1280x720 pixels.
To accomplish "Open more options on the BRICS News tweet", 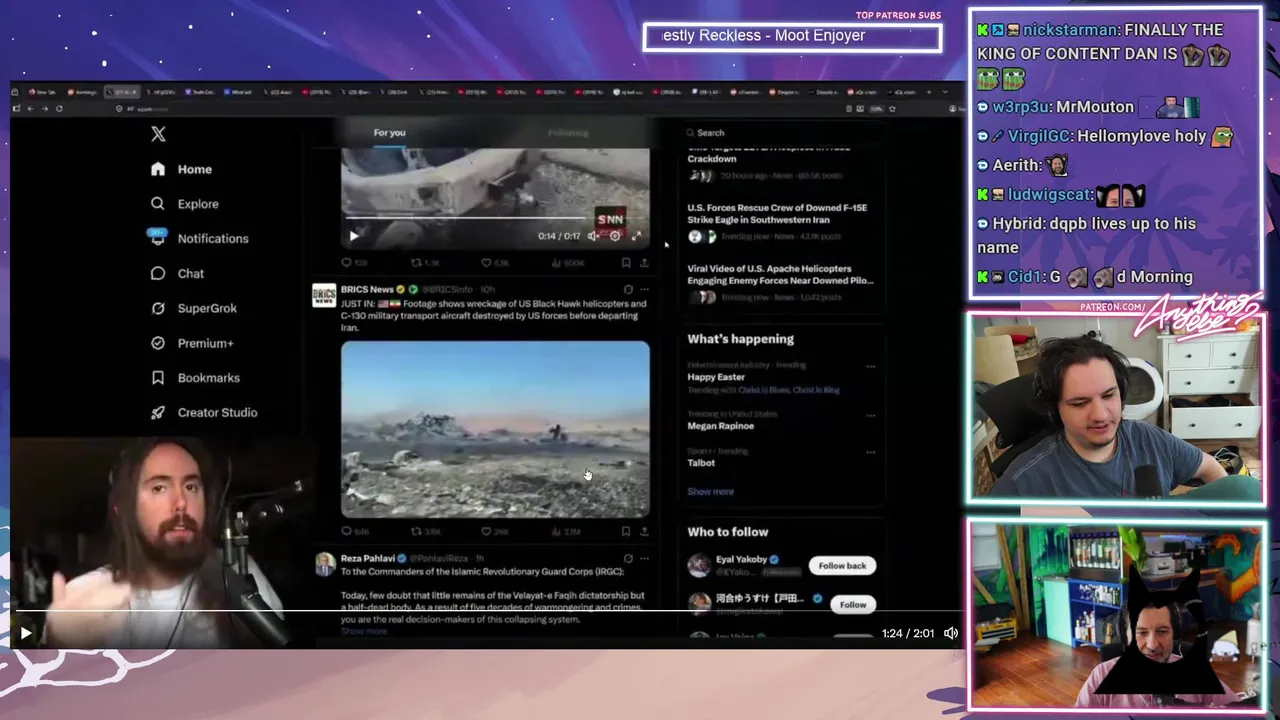I will coord(644,289).
